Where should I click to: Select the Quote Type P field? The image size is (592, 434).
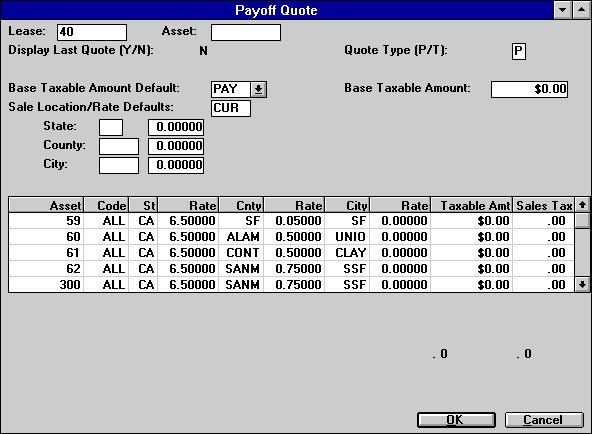click(x=519, y=51)
